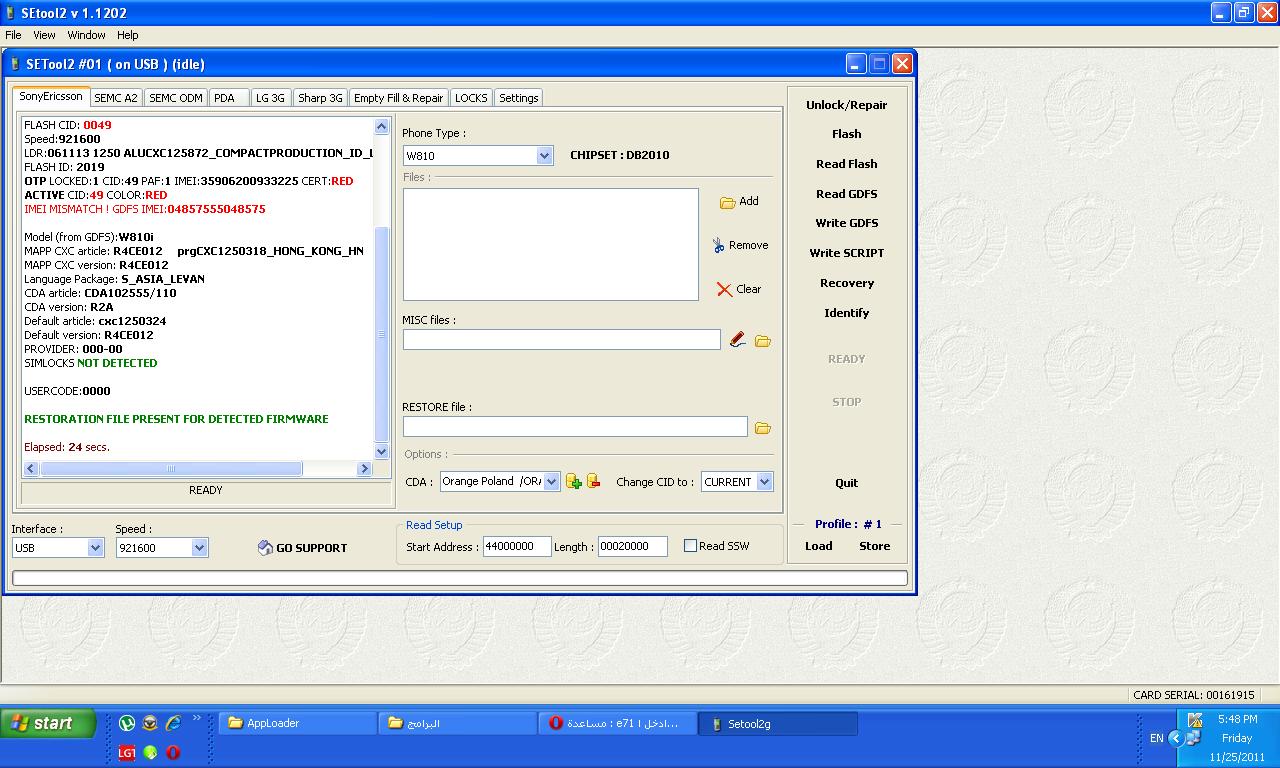
Task: Switch to the LG 3G tab
Action: pos(270,98)
